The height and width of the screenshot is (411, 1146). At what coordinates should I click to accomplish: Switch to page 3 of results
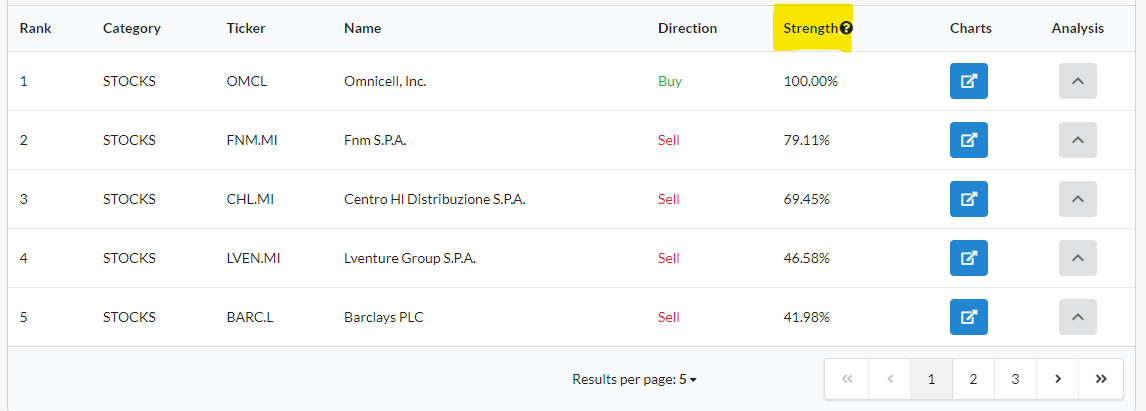tap(1015, 379)
